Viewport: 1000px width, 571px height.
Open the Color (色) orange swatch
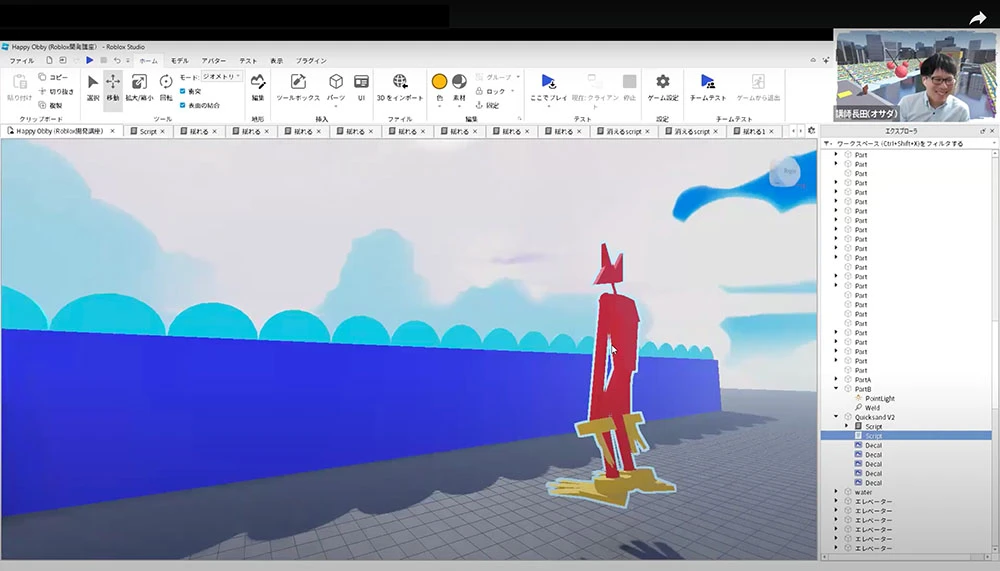[439, 82]
